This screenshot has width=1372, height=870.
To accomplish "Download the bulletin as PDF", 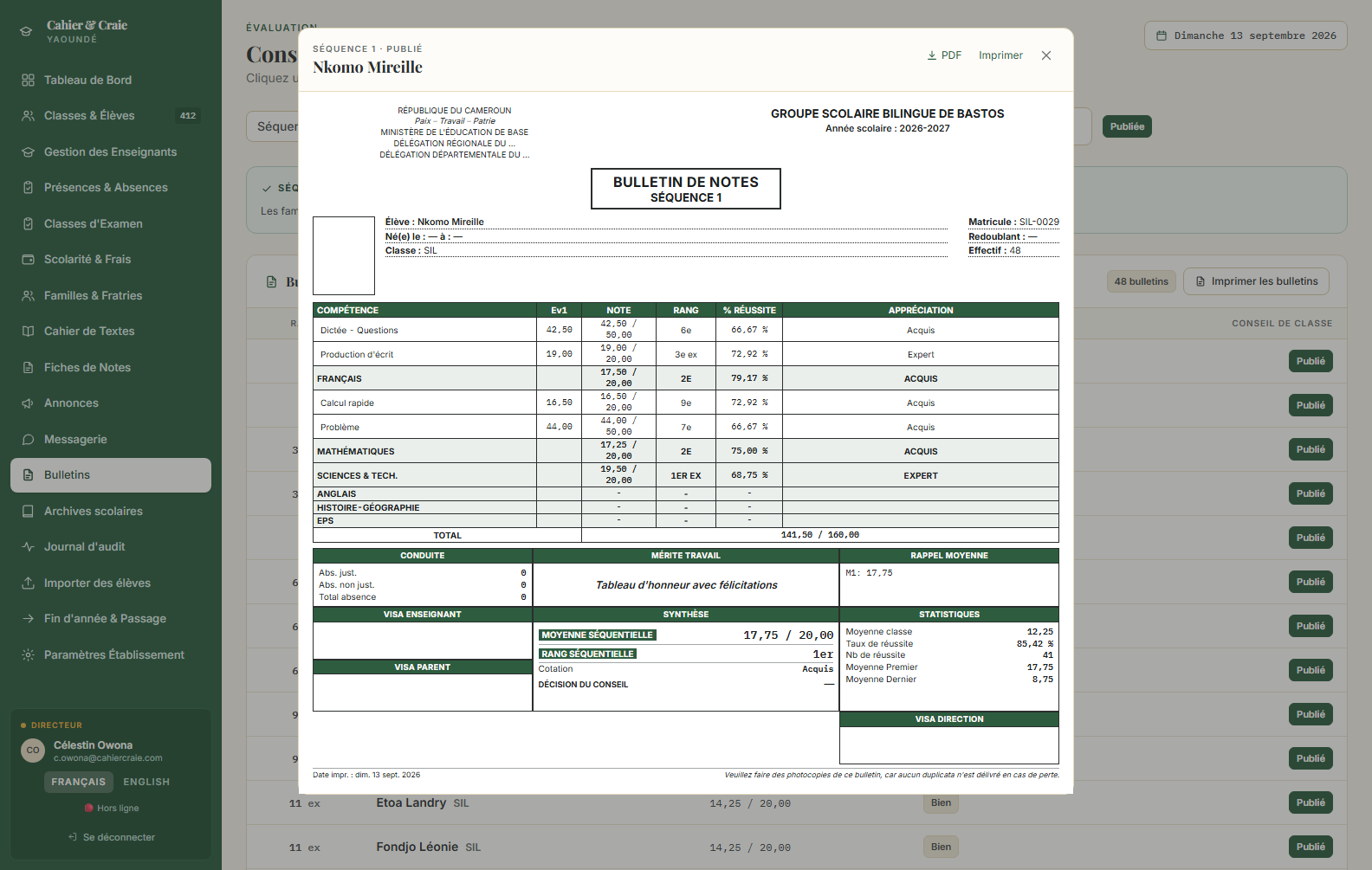I will tap(944, 55).
